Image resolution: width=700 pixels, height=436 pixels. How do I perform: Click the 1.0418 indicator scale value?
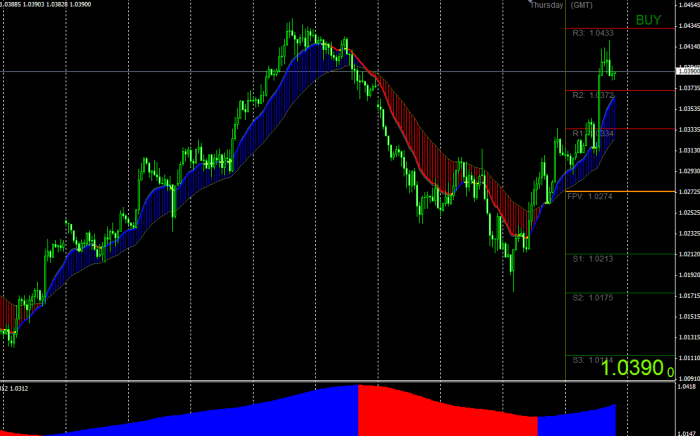[687, 386]
